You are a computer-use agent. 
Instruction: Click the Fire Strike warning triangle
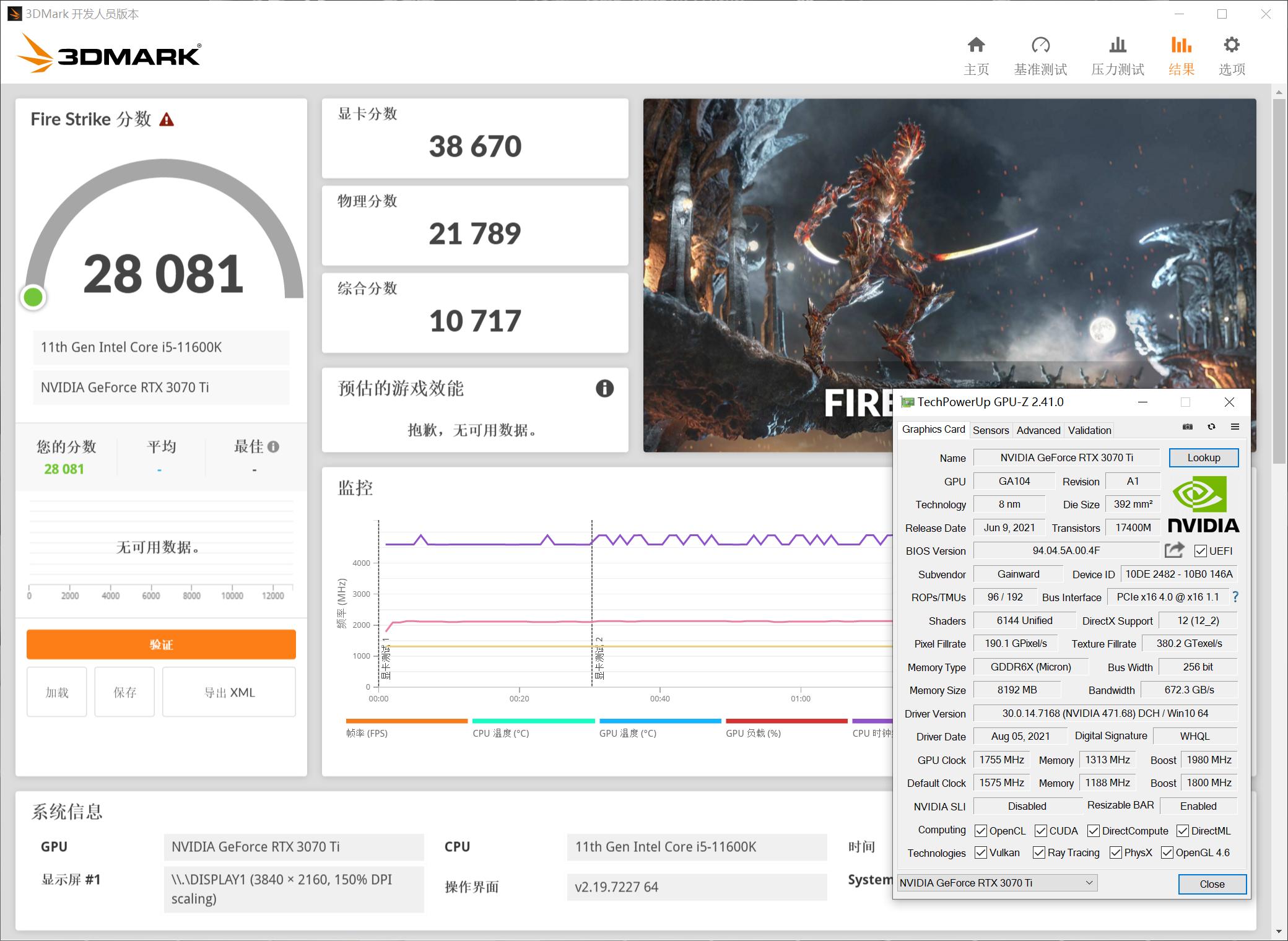click(165, 119)
